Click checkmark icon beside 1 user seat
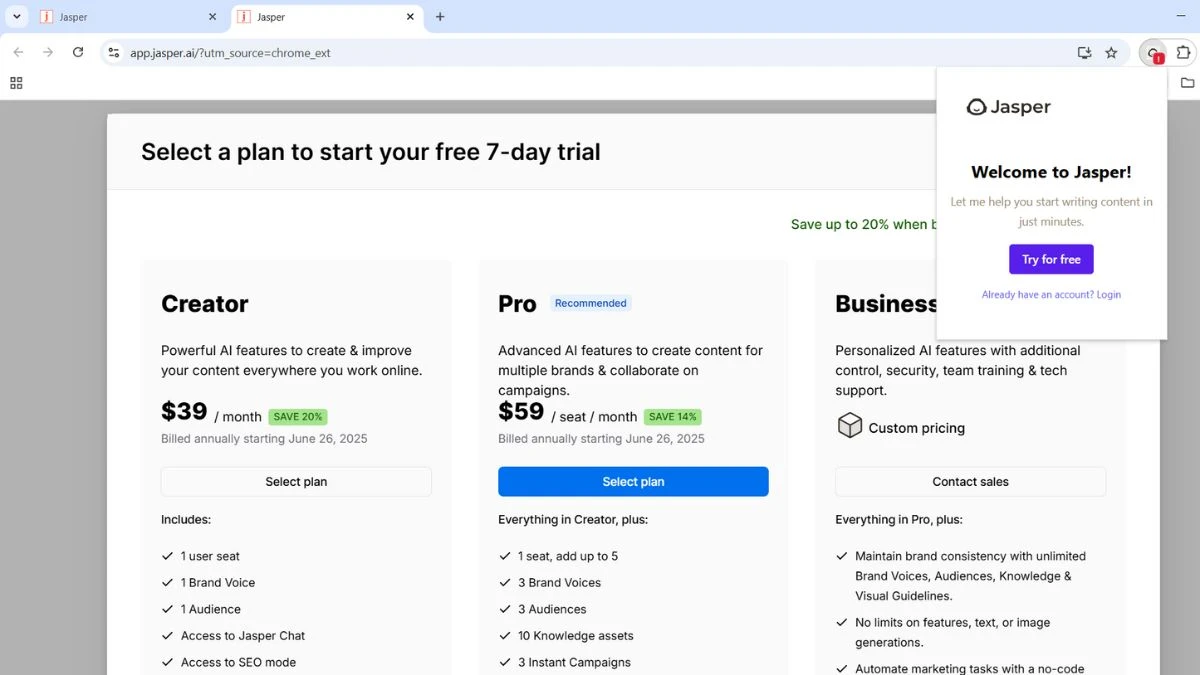 click(x=167, y=556)
